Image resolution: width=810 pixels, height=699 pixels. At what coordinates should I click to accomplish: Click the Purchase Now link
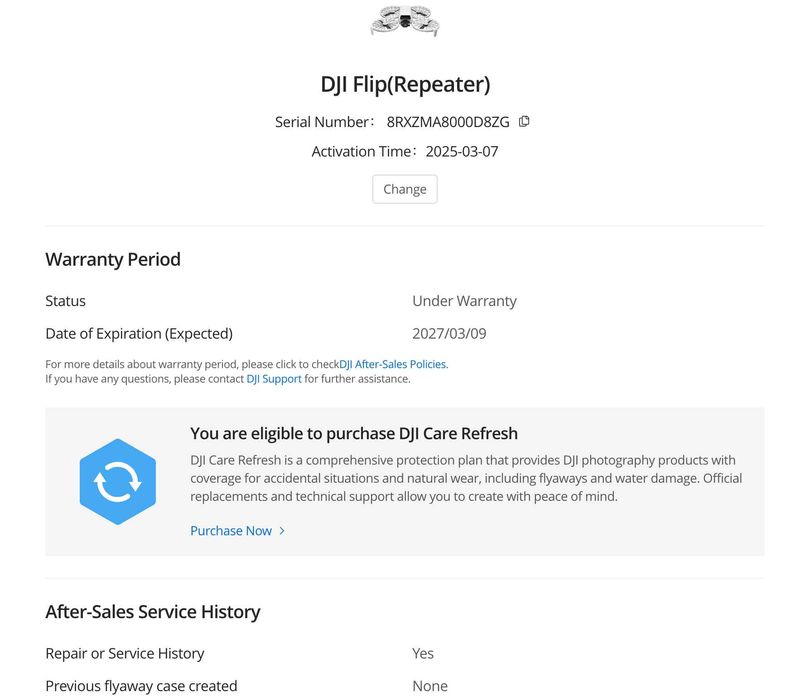[x=231, y=531]
